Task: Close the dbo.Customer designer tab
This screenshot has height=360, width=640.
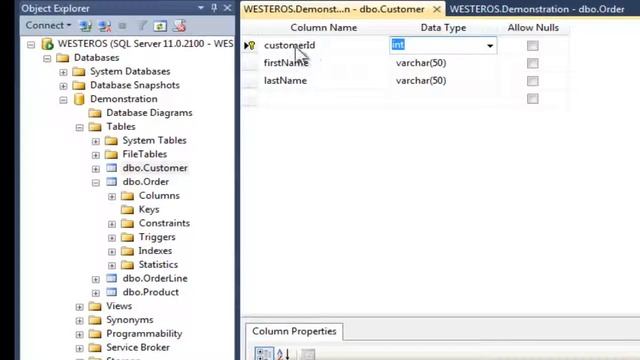Action: [436, 9]
